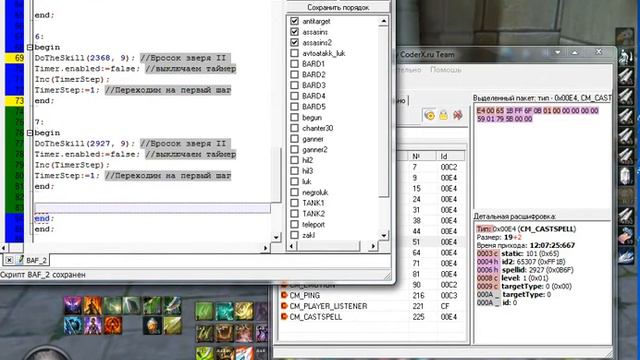The width and height of the screenshot is (640, 360).
Task: Click the running figure icon atop right game sidebar
Action: pyautogui.click(x=626, y=56)
